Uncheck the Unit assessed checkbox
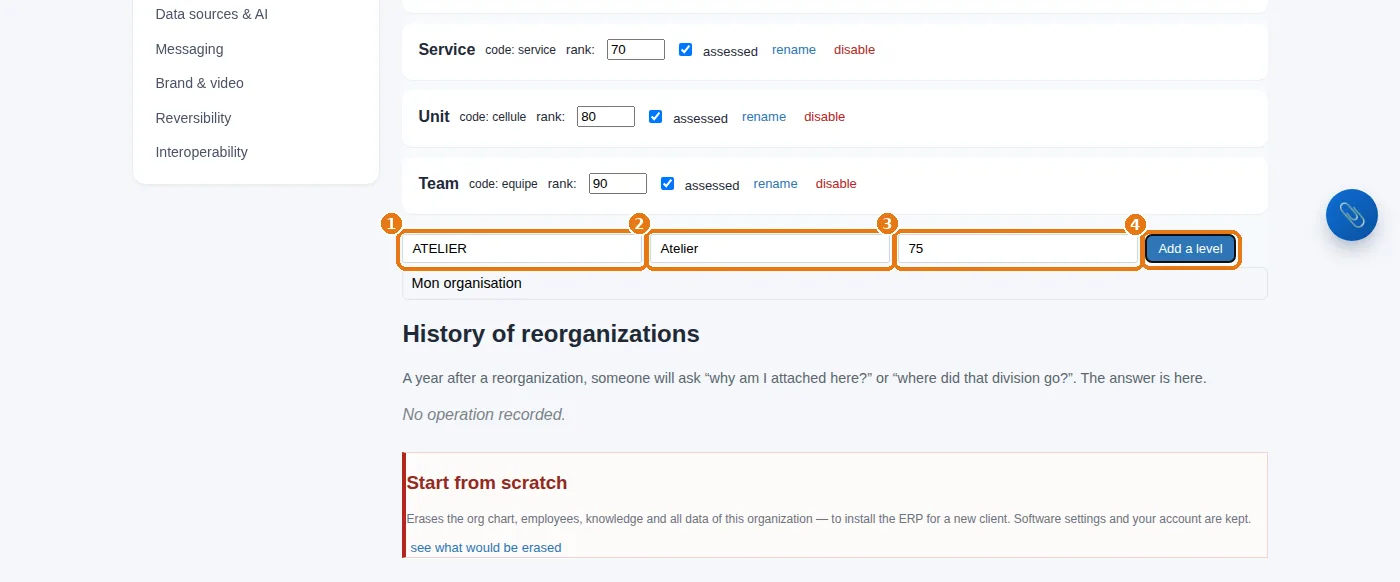Image resolution: width=1400 pixels, height=582 pixels. pos(655,116)
